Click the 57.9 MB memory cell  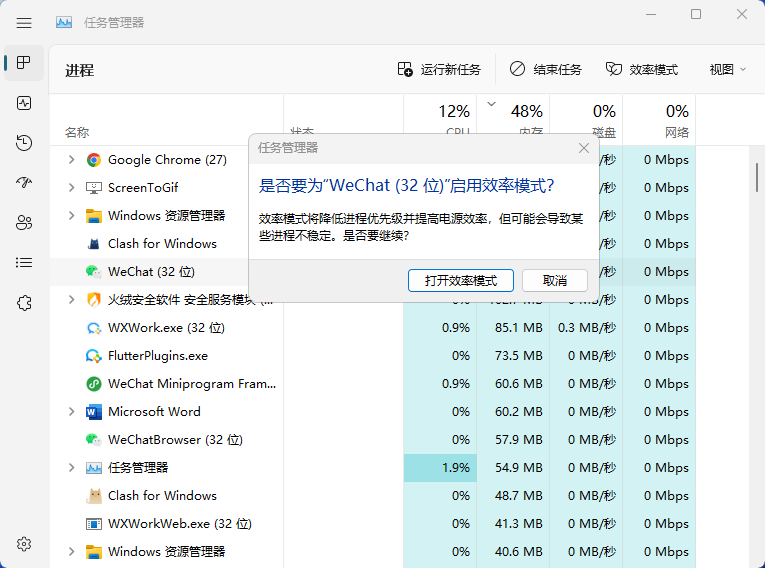tap(513, 440)
